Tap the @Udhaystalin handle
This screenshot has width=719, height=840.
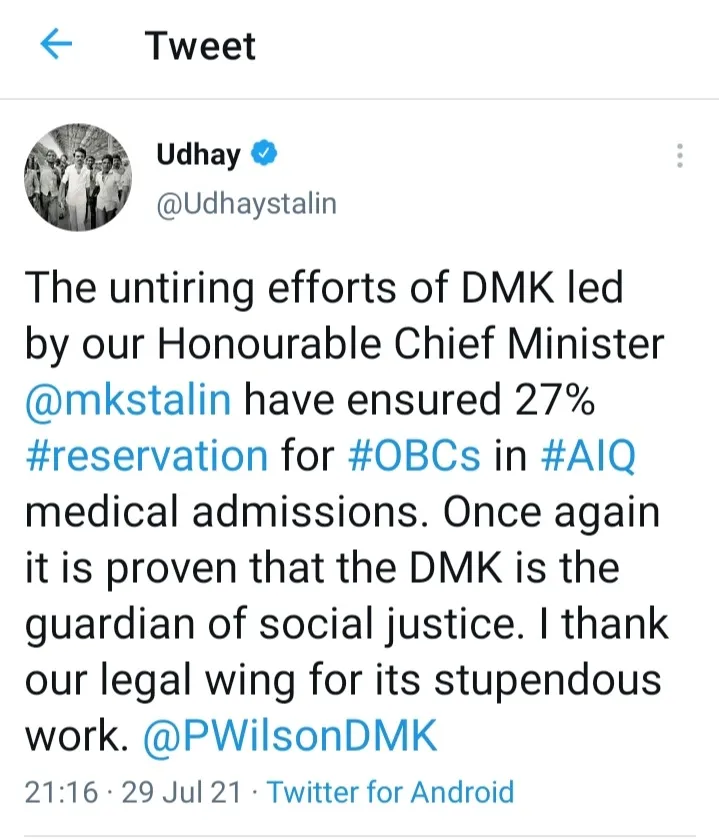246,205
